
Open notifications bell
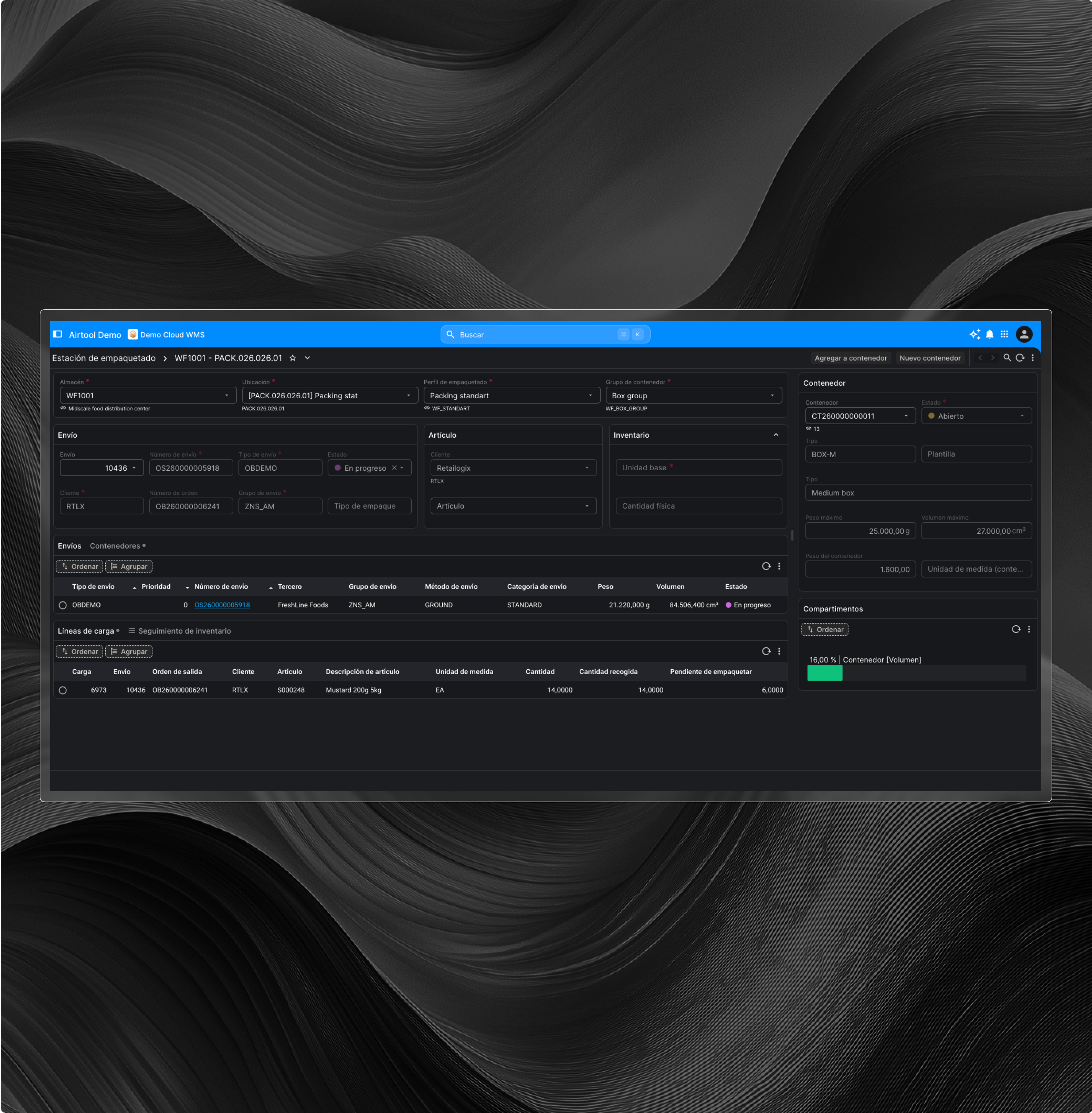click(989, 334)
